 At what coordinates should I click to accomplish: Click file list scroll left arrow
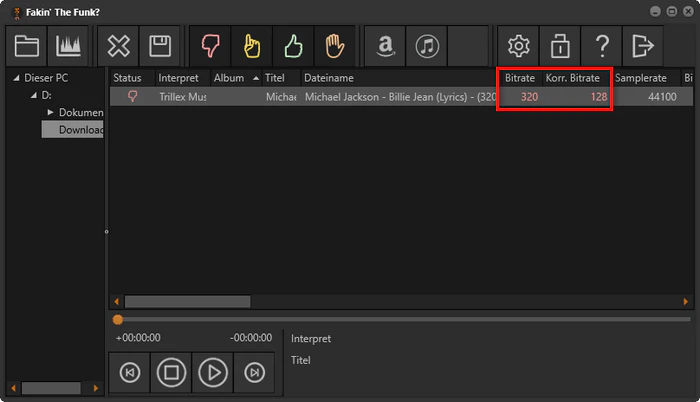tap(117, 302)
